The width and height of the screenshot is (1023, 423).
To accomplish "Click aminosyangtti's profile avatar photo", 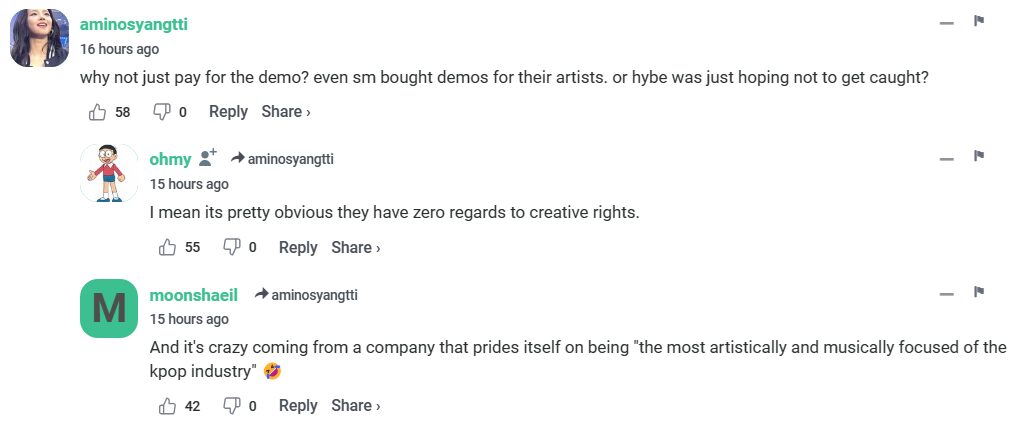I will pos(40,38).
